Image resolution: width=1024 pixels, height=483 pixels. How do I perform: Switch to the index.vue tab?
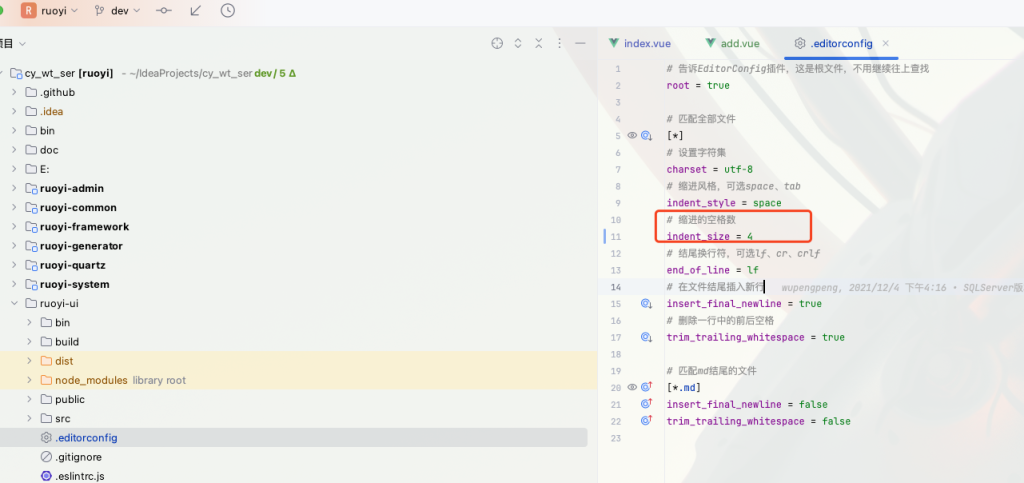click(639, 44)
